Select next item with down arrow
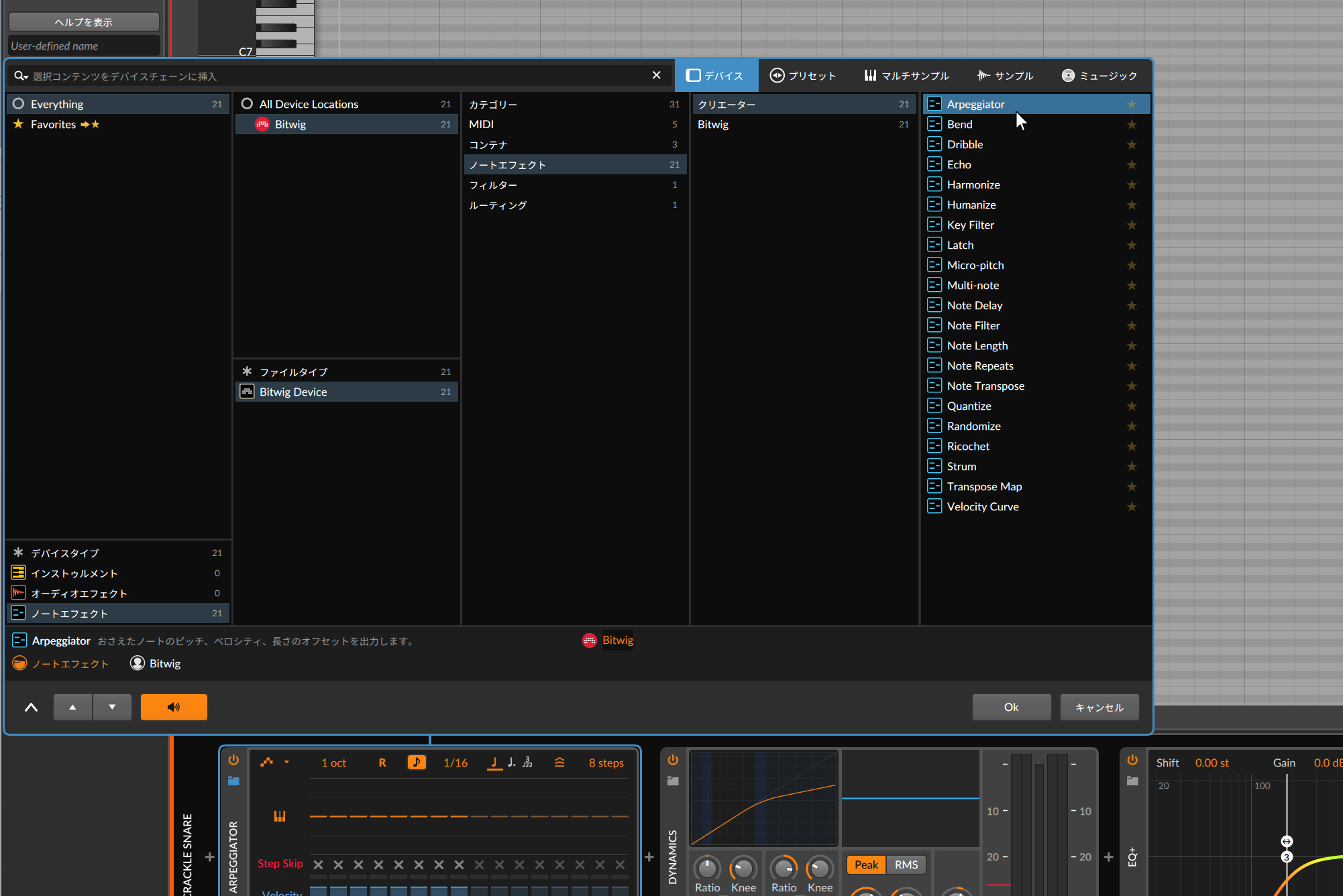 (x=112, y=707)
